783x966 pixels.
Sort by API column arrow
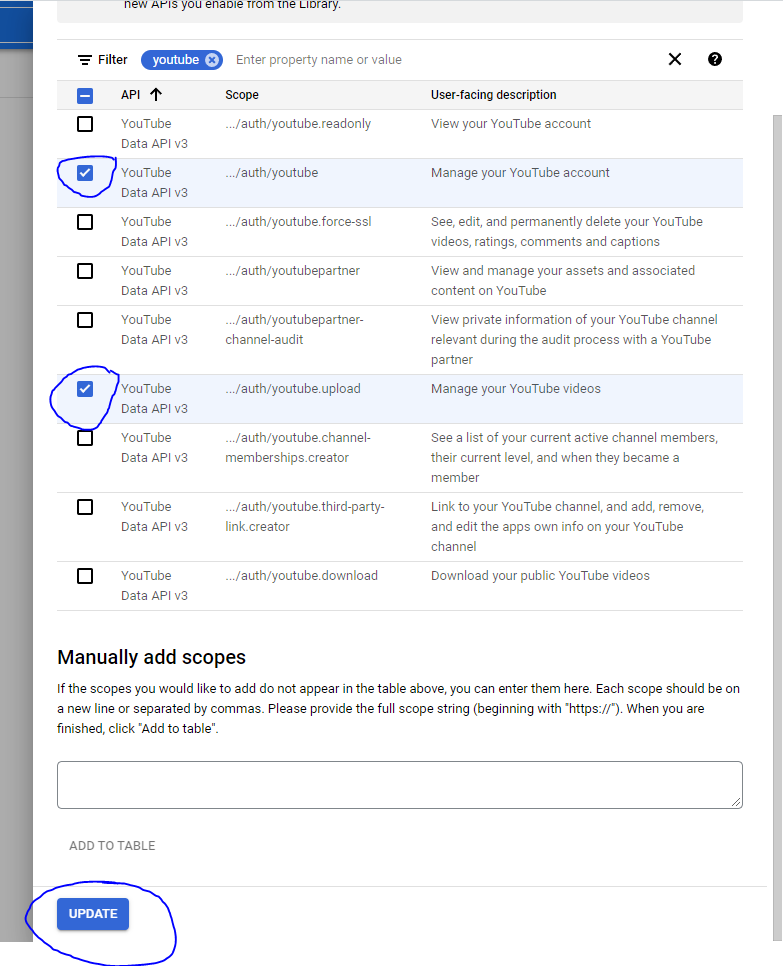tap(155, 95)
